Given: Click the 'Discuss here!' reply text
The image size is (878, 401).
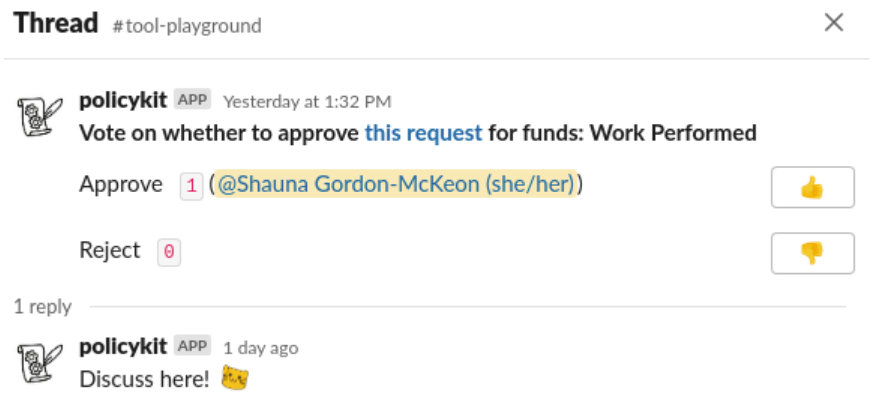Looking at the screenshot, I should [x=144, y=379].
